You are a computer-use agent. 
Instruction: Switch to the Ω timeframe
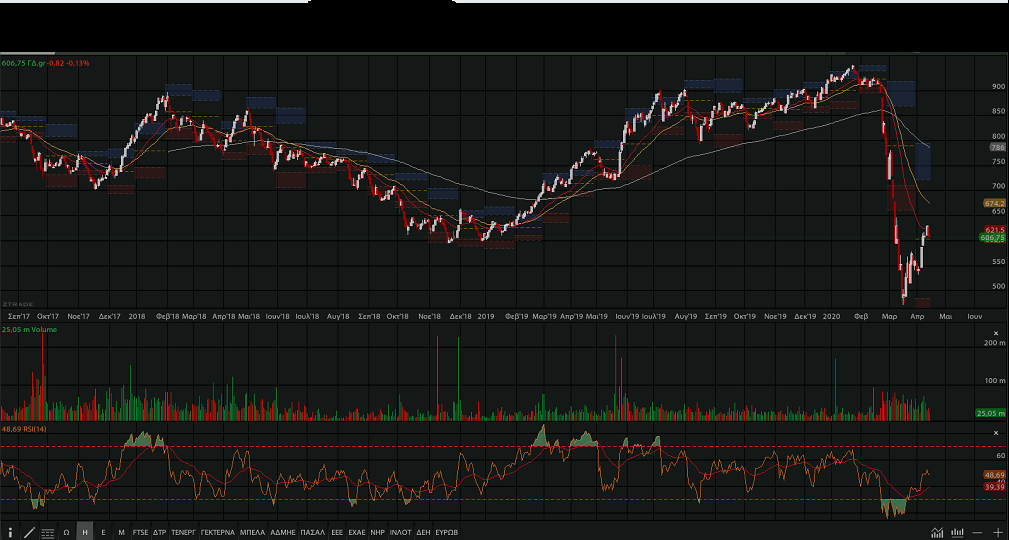point(66,532)
